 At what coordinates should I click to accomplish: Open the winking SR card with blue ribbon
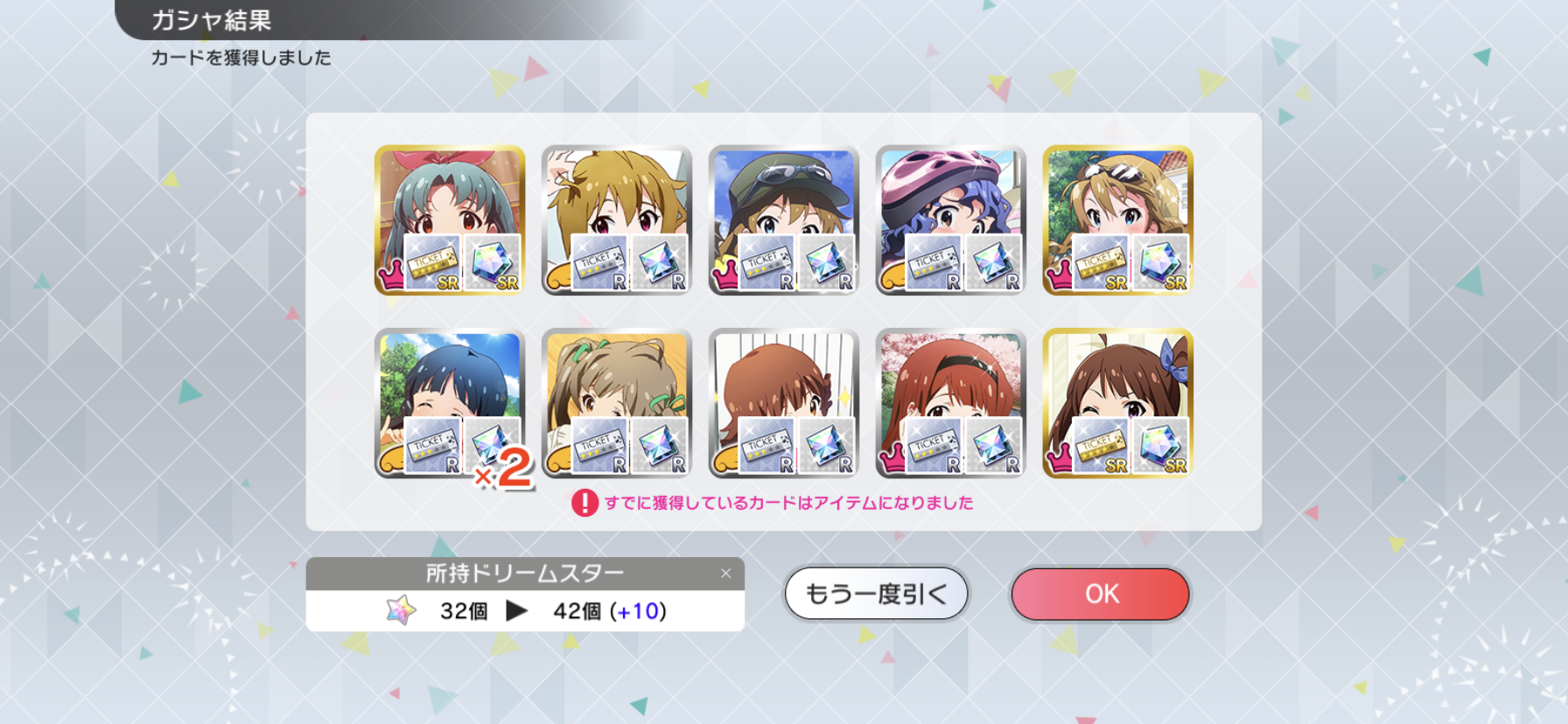(x=1118, y=404)
